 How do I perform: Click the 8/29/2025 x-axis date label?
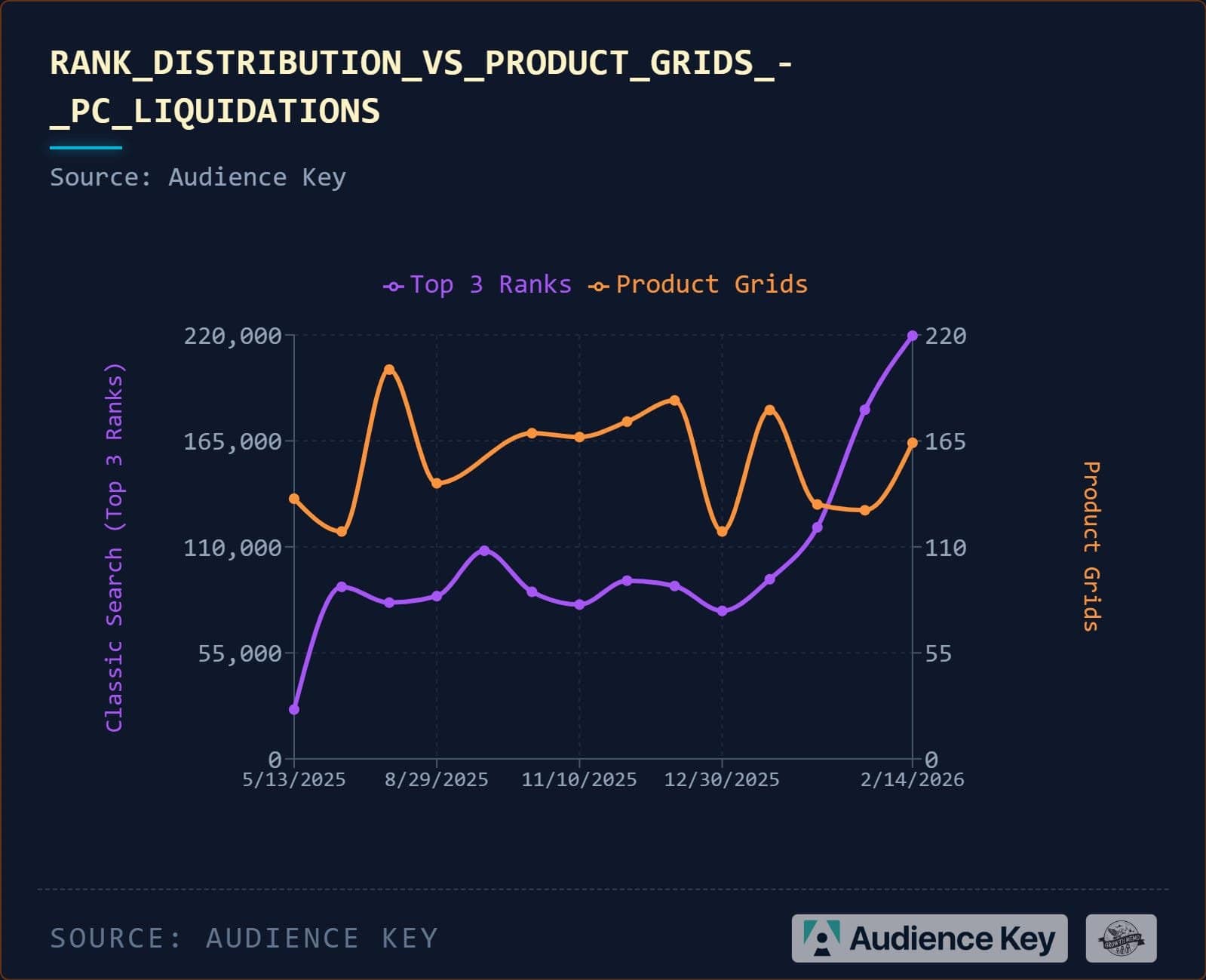coord(437,779)
